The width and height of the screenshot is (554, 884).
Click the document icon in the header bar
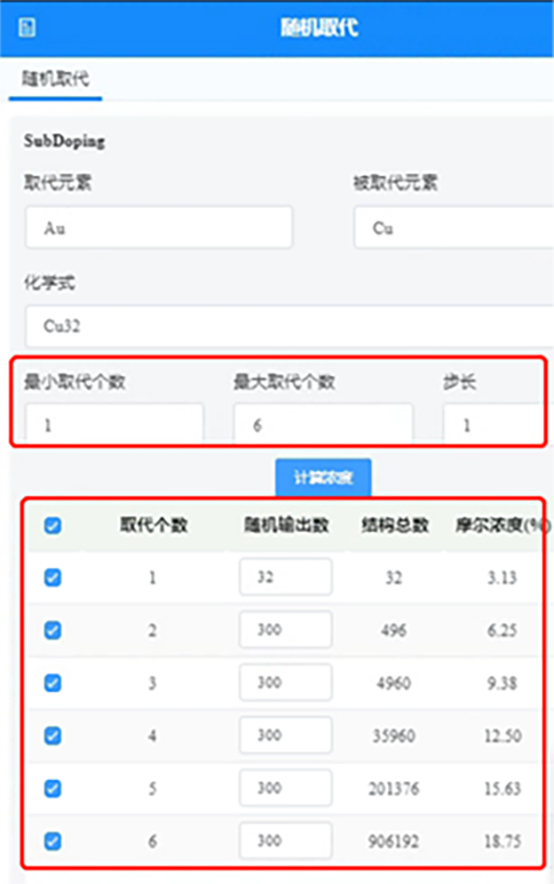(27, 27)
